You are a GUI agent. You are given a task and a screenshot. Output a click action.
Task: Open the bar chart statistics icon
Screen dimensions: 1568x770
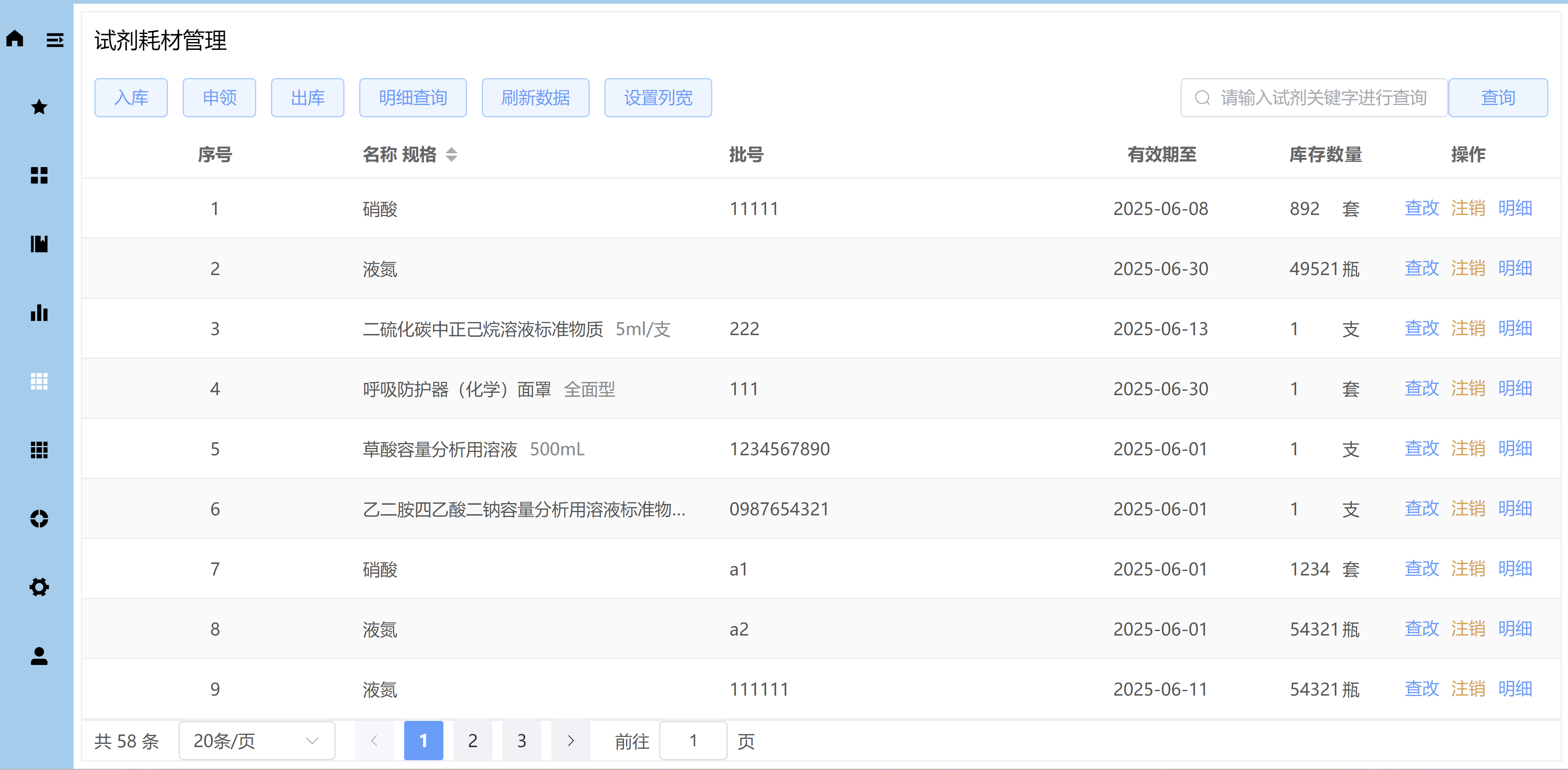[x=39, y=313]
